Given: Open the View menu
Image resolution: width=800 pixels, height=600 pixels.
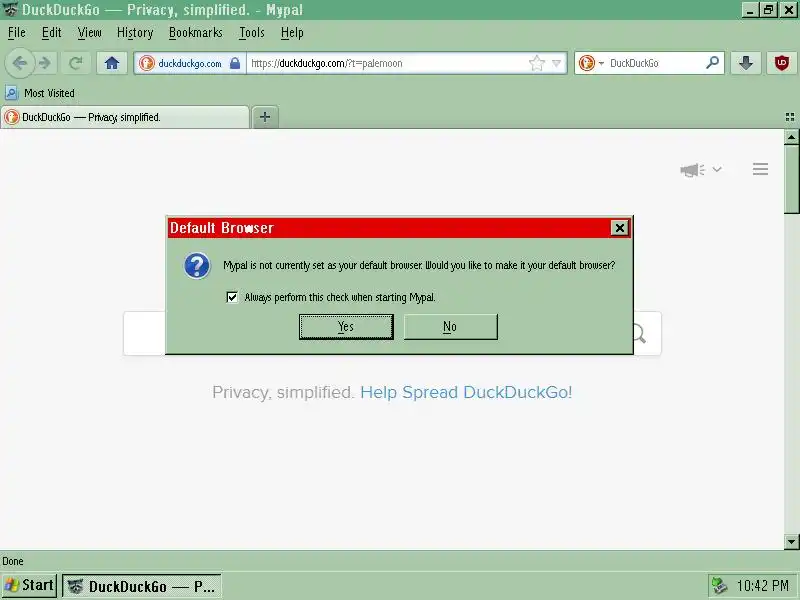Looking at the screenshot, I should click(89, 33).
